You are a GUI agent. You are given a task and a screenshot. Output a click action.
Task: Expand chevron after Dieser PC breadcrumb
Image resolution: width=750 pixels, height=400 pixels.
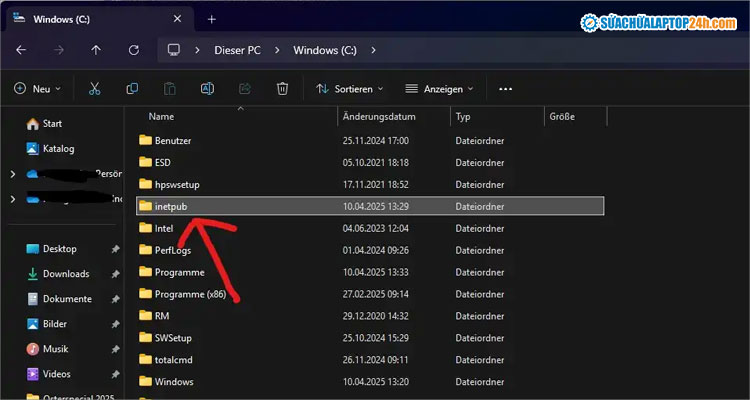coord(276,50)
